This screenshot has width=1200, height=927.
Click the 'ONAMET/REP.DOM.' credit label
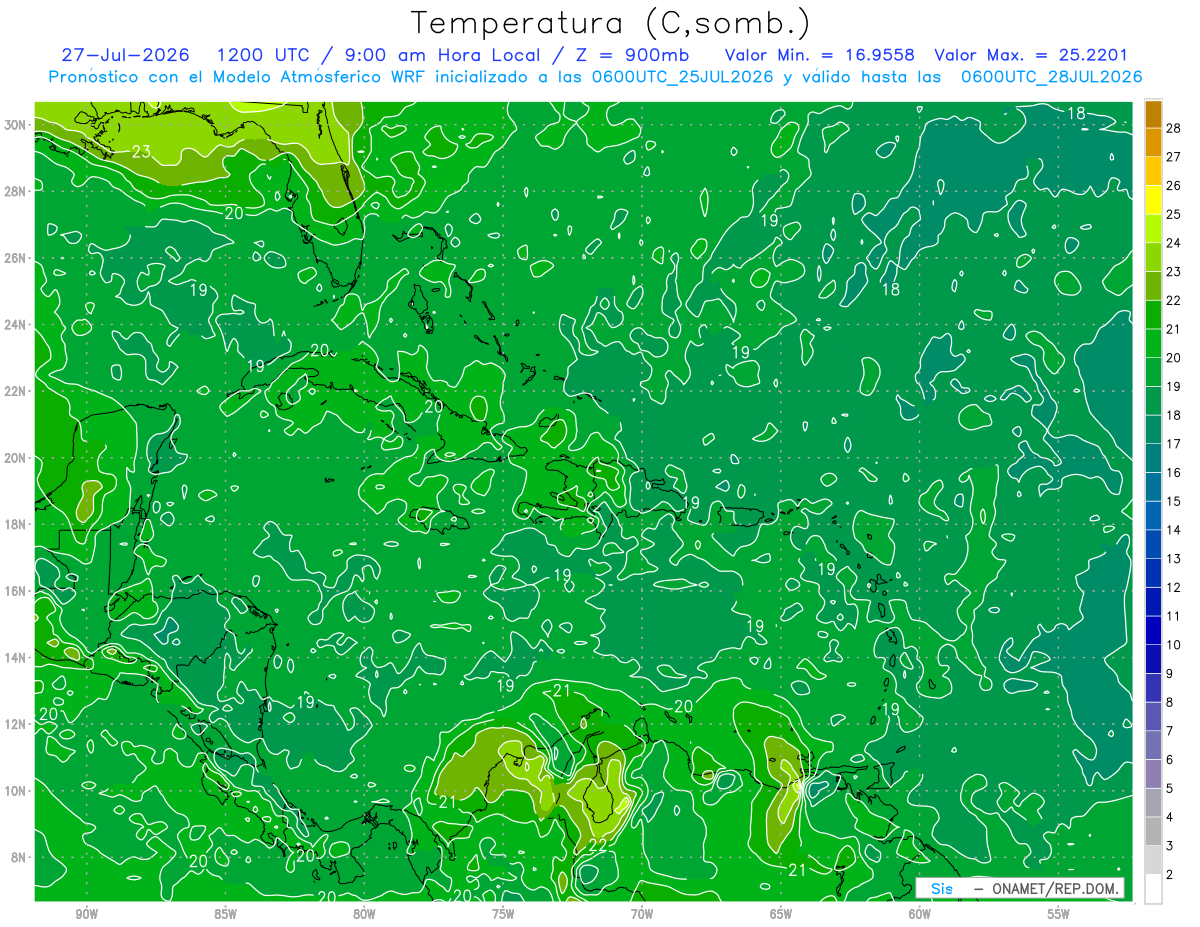tap(1055, 888)
